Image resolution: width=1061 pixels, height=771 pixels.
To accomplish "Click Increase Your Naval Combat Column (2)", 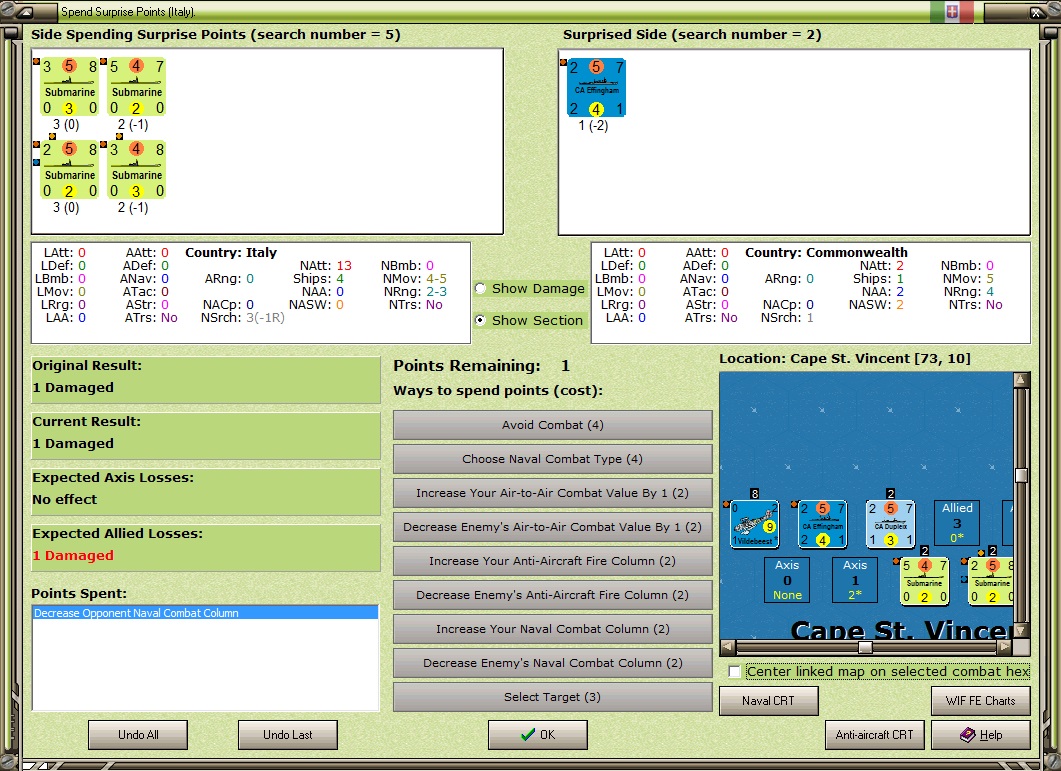I will click(552, 629).
